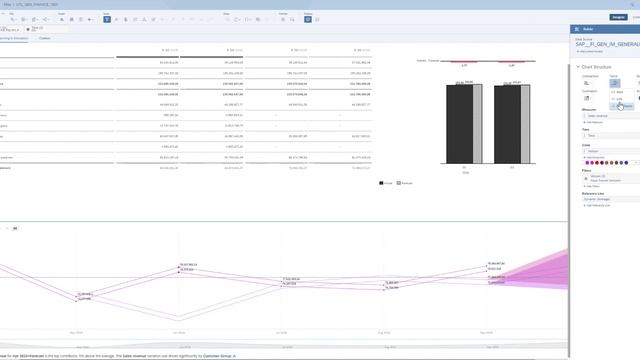The width and height of the screenshot is (640, 360).
Task: Click the Forecast legend entry
Action: [404, 183]
